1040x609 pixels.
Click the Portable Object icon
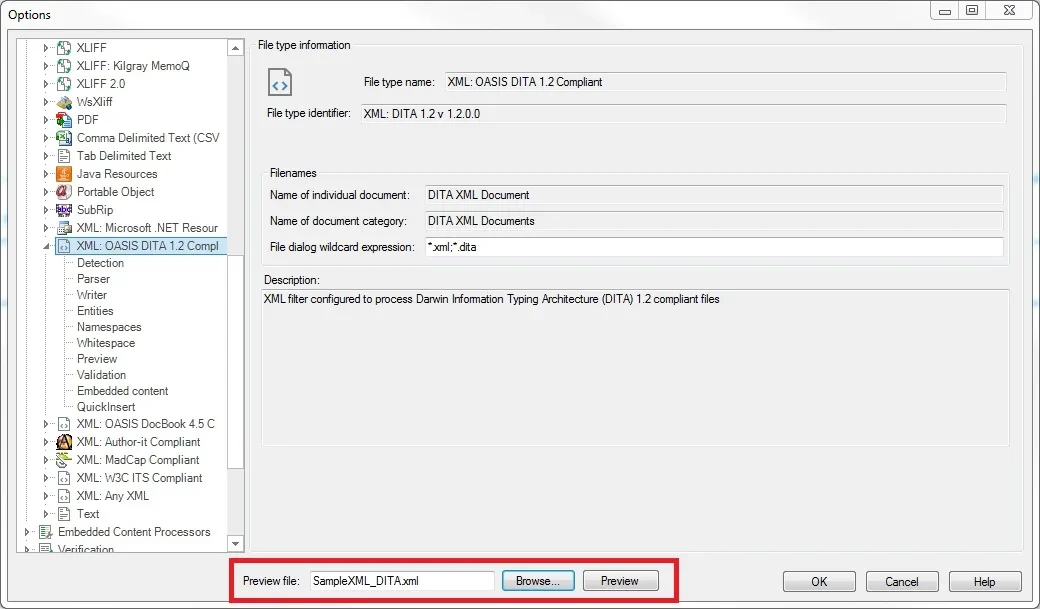click(x=64, y=192)
